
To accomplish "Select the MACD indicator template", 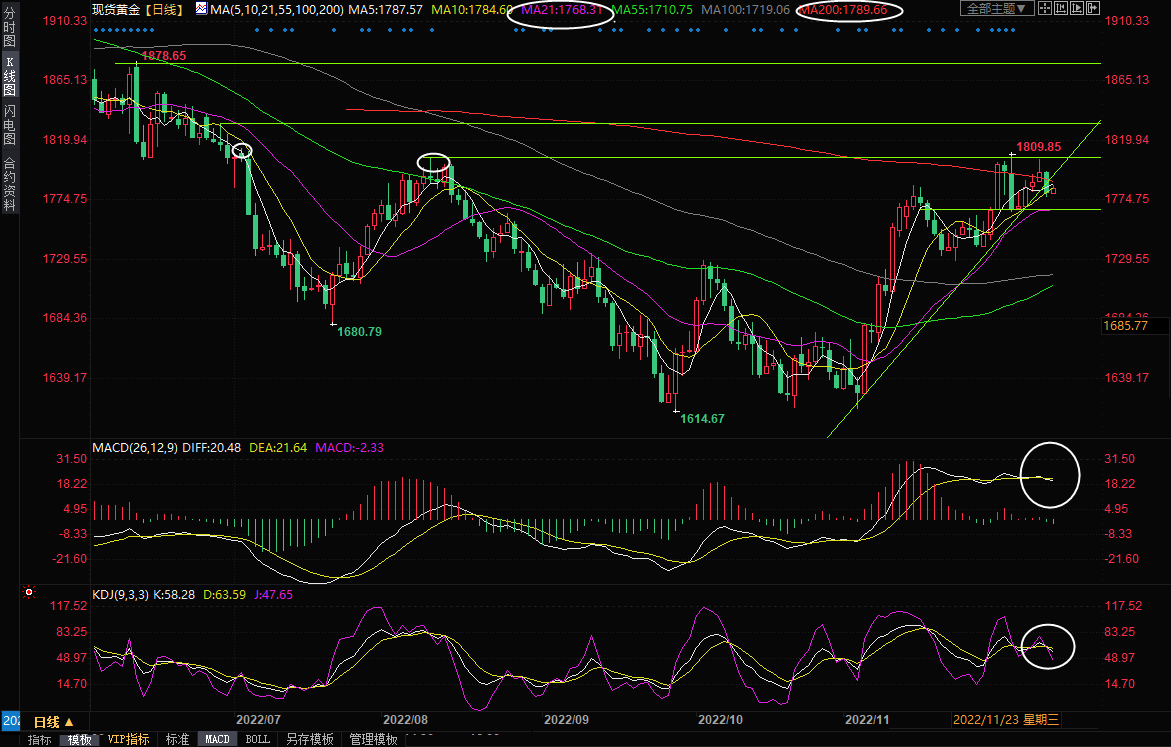I will click(x=217, y=740).
